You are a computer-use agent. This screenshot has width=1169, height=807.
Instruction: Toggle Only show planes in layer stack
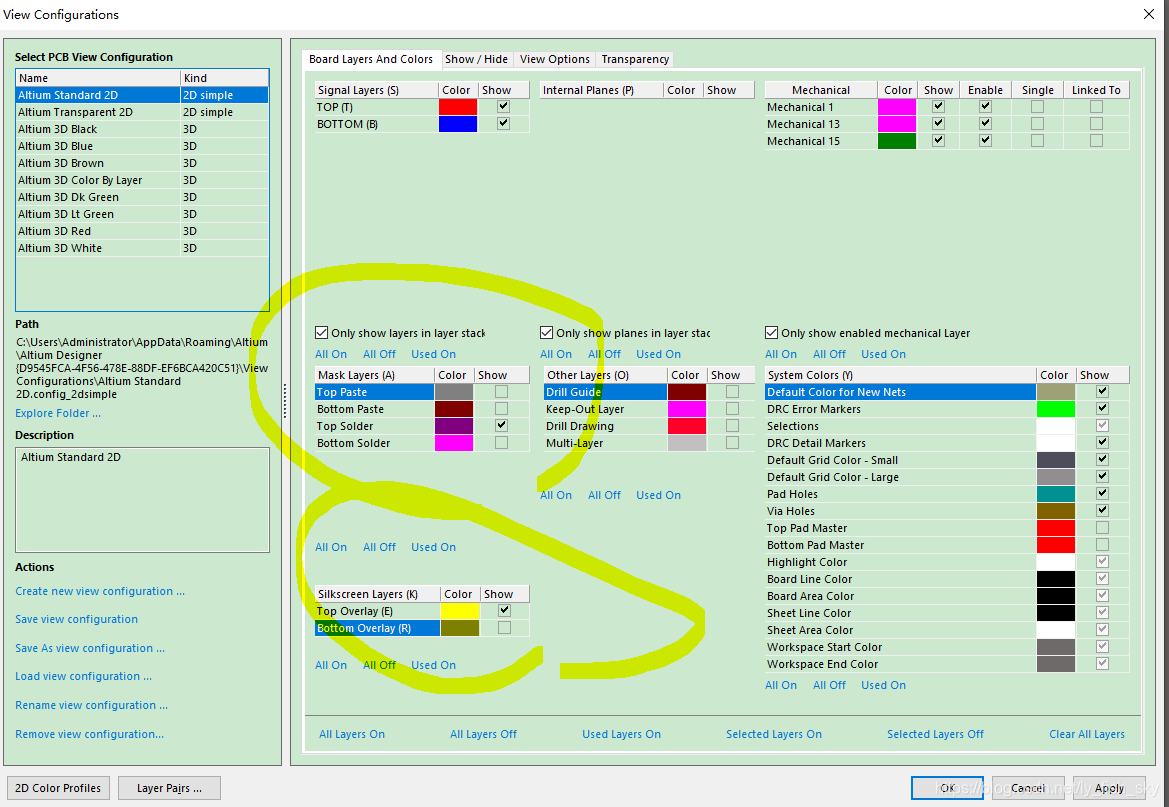click(x=546, y=333)
